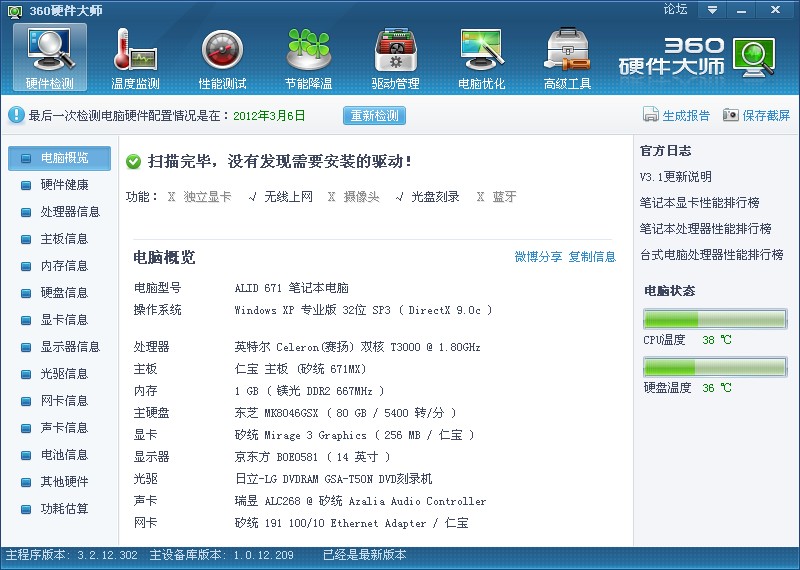This screenshot has width=800, height=570.
Task: Open the 节能降温 energy saving section
Action: (x=309, y=57)
